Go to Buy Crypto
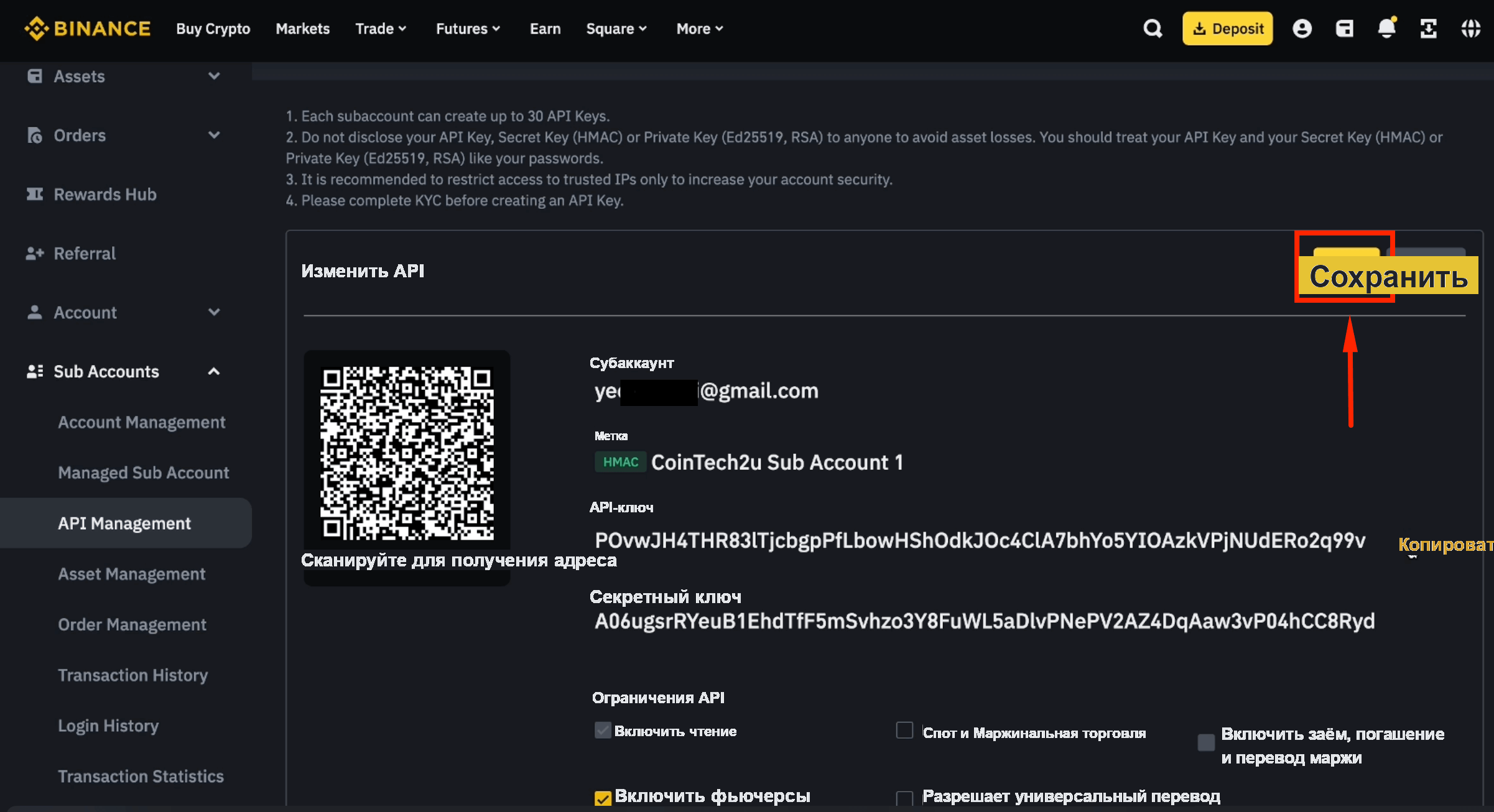Viewport: 1494px width, 812px height. pos(213,29)
